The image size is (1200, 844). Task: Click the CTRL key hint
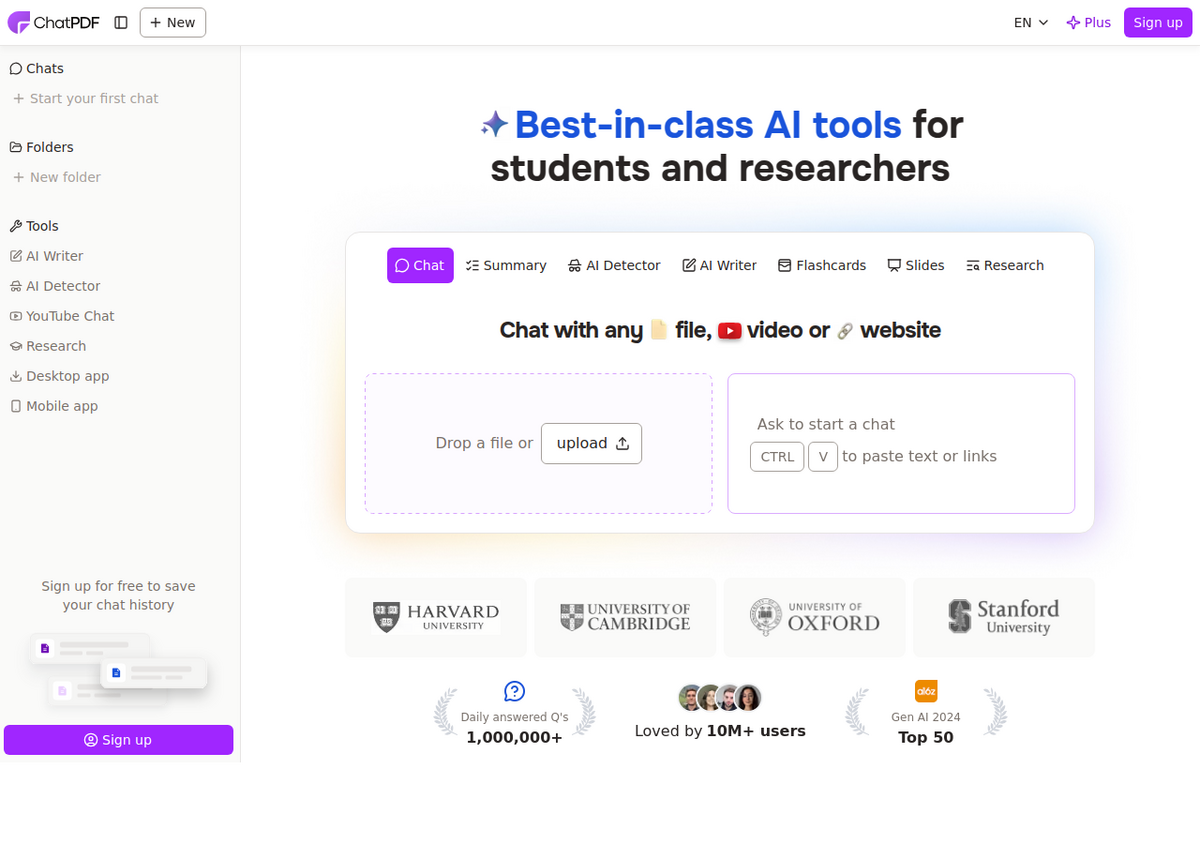click(777, 456)
